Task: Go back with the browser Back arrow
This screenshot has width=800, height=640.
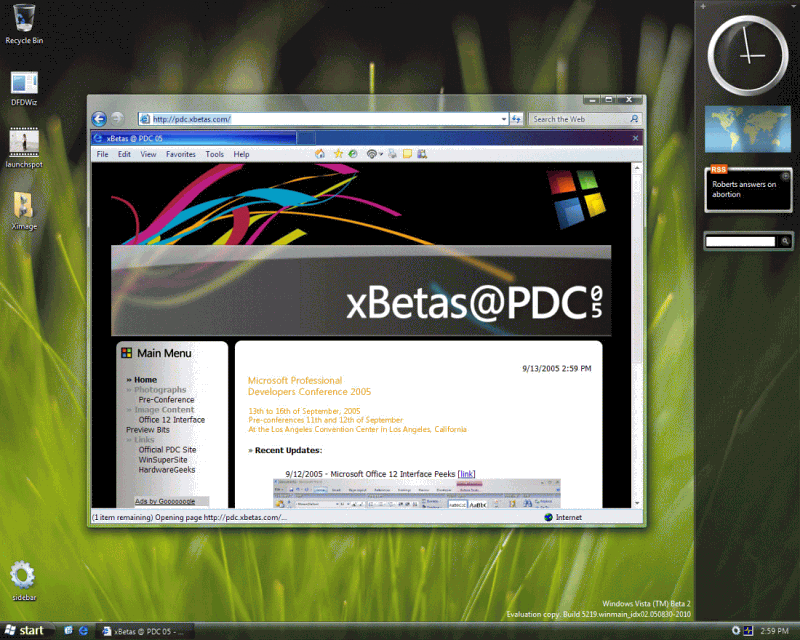Action: tap(99, 119)
